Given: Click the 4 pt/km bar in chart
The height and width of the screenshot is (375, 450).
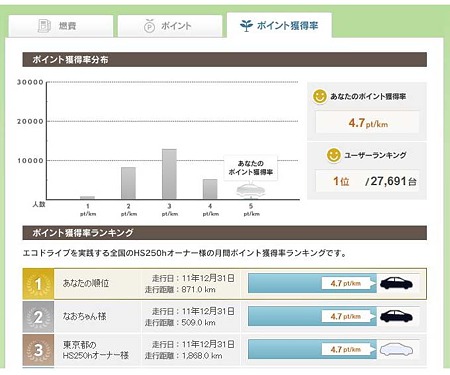Looking at the screenshot, I should 210,189.
